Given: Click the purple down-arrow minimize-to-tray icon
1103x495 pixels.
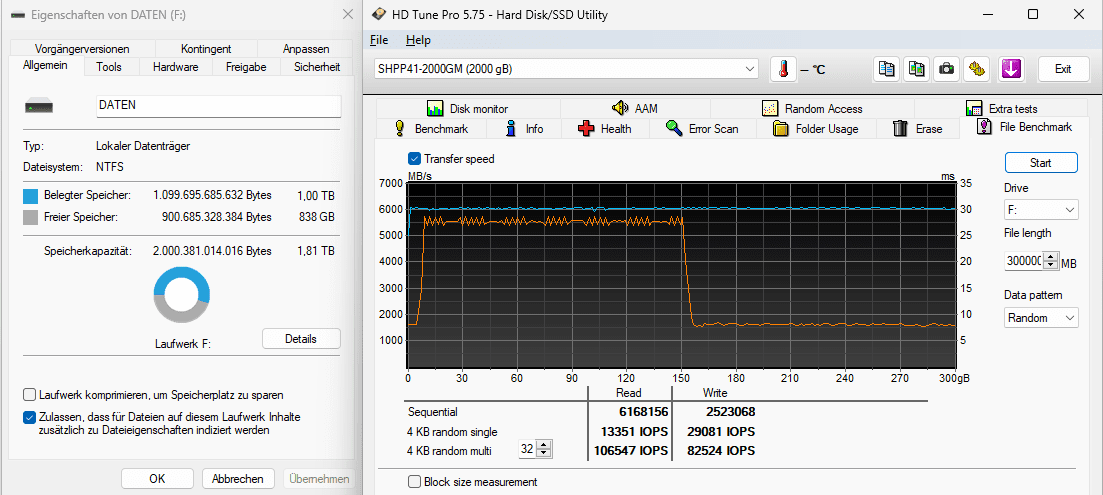Looking at the screenshot, I should point(1011,69).
